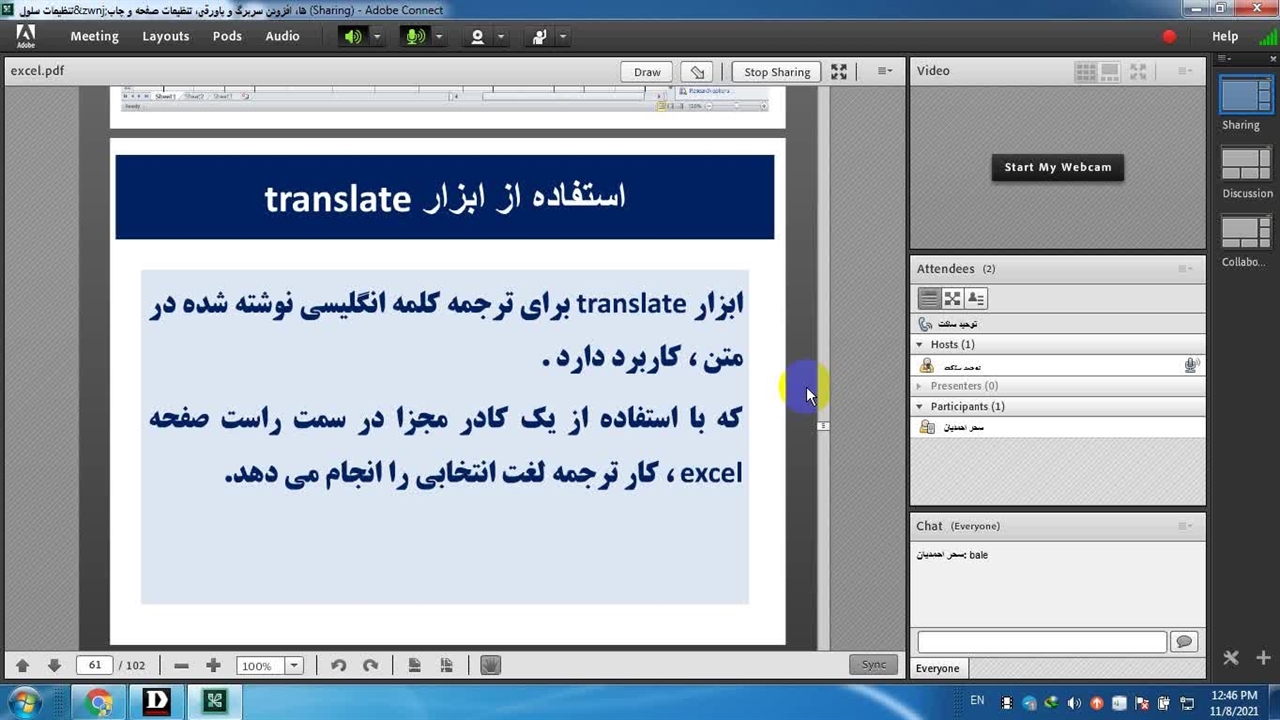Send chat message with speech bubble icon
Viewport: 1280px width, 720px height.
tap(1184, 642)
